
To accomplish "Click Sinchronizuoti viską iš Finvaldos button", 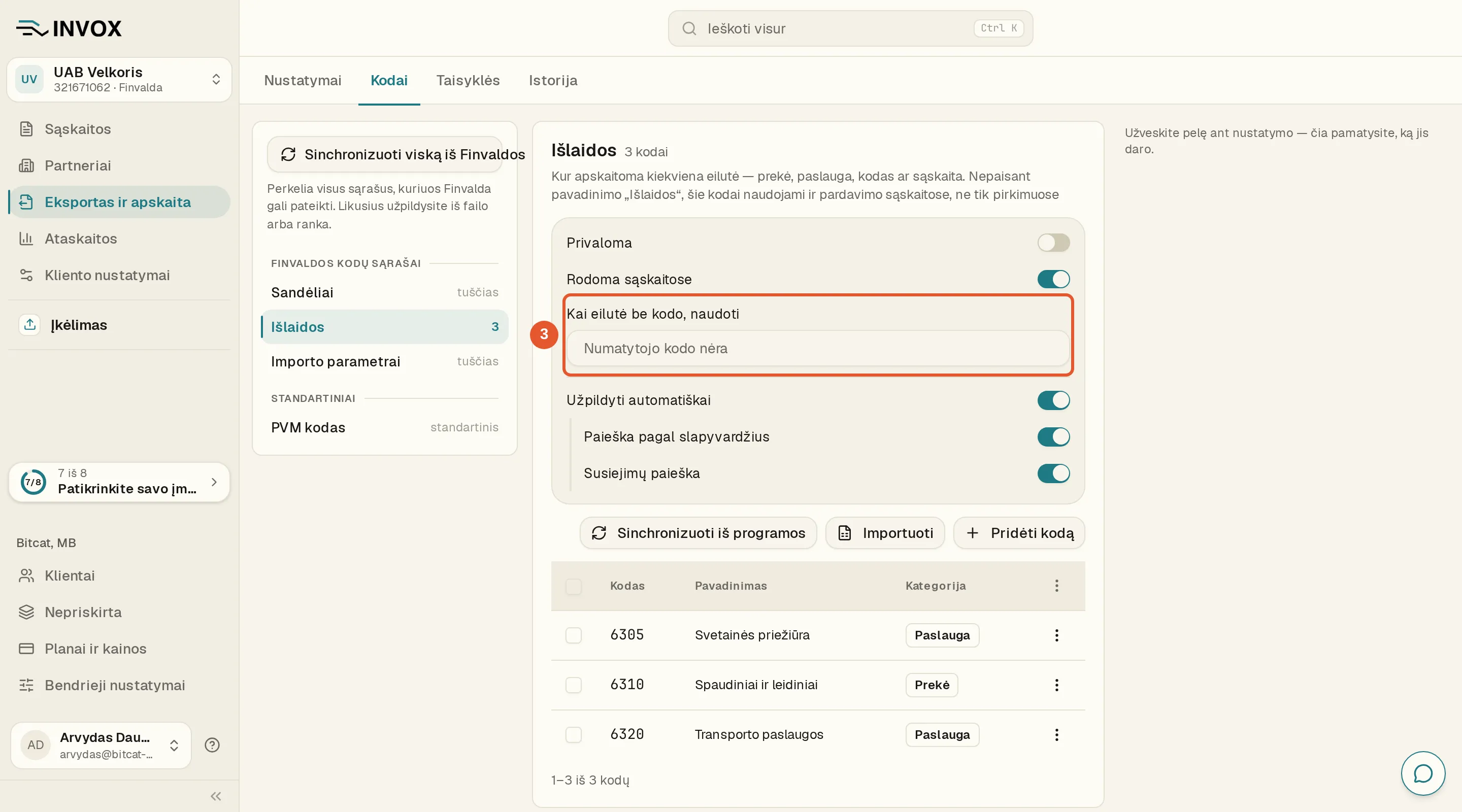I will click(x=385, y=154).
